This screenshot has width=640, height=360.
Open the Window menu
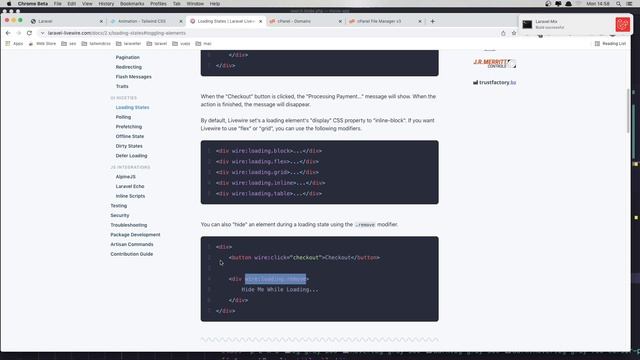pyautogui.click(x=195, y=4)
